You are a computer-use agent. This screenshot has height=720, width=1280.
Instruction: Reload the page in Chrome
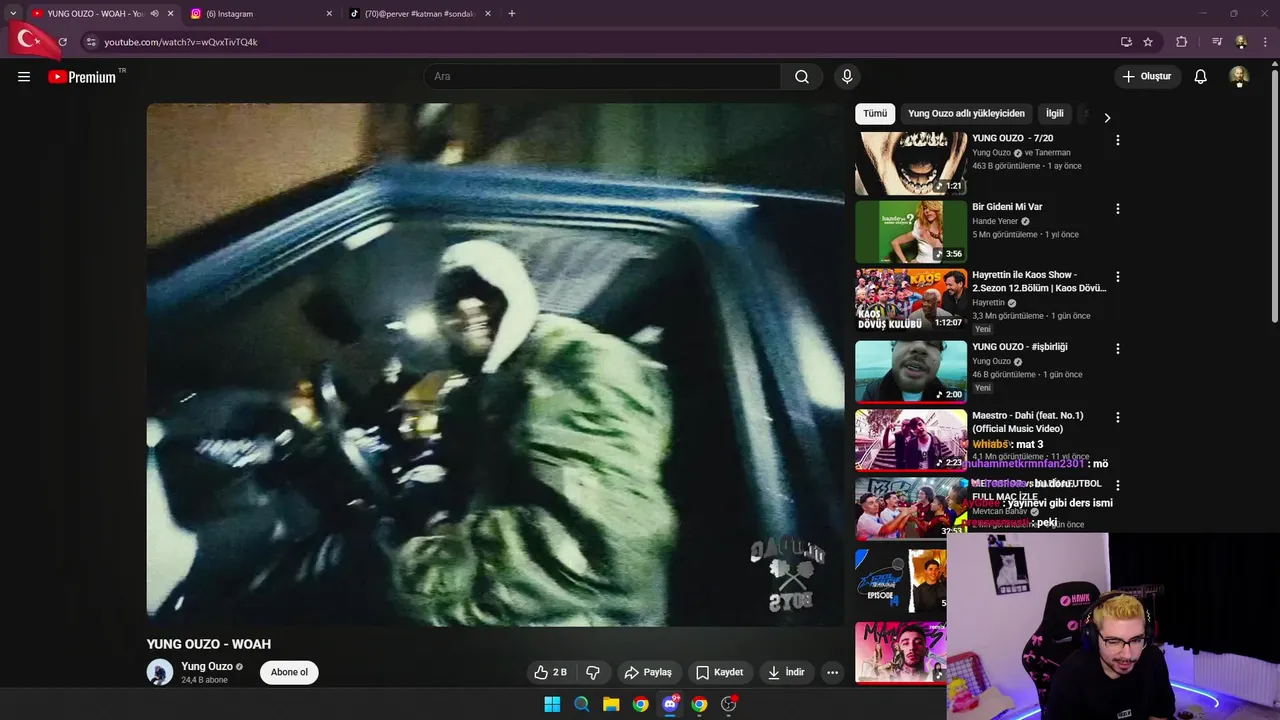click(x=62, y=42)
